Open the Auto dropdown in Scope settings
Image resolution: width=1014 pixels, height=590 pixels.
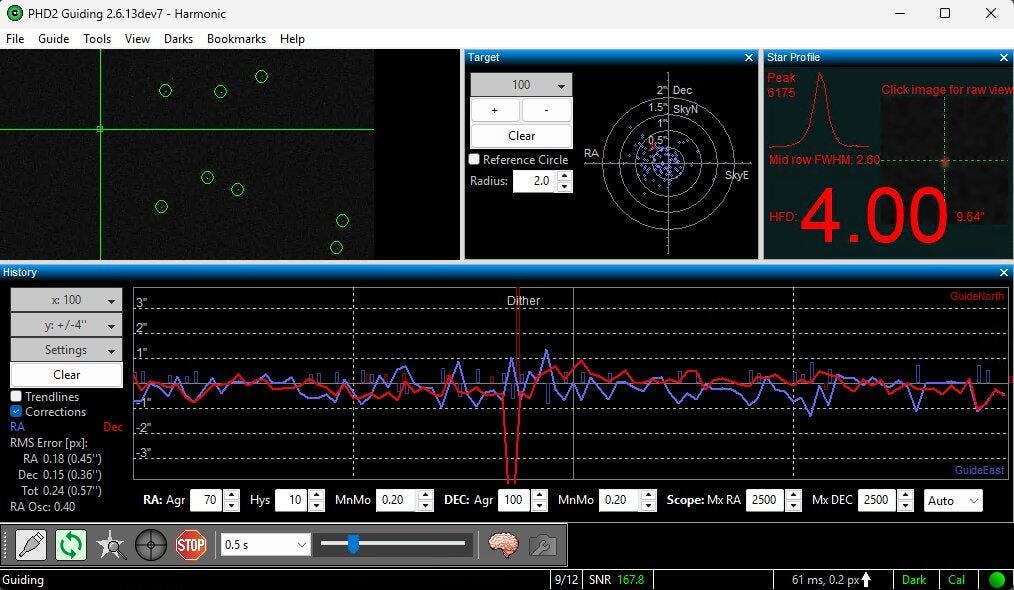[x=953, y=500]
